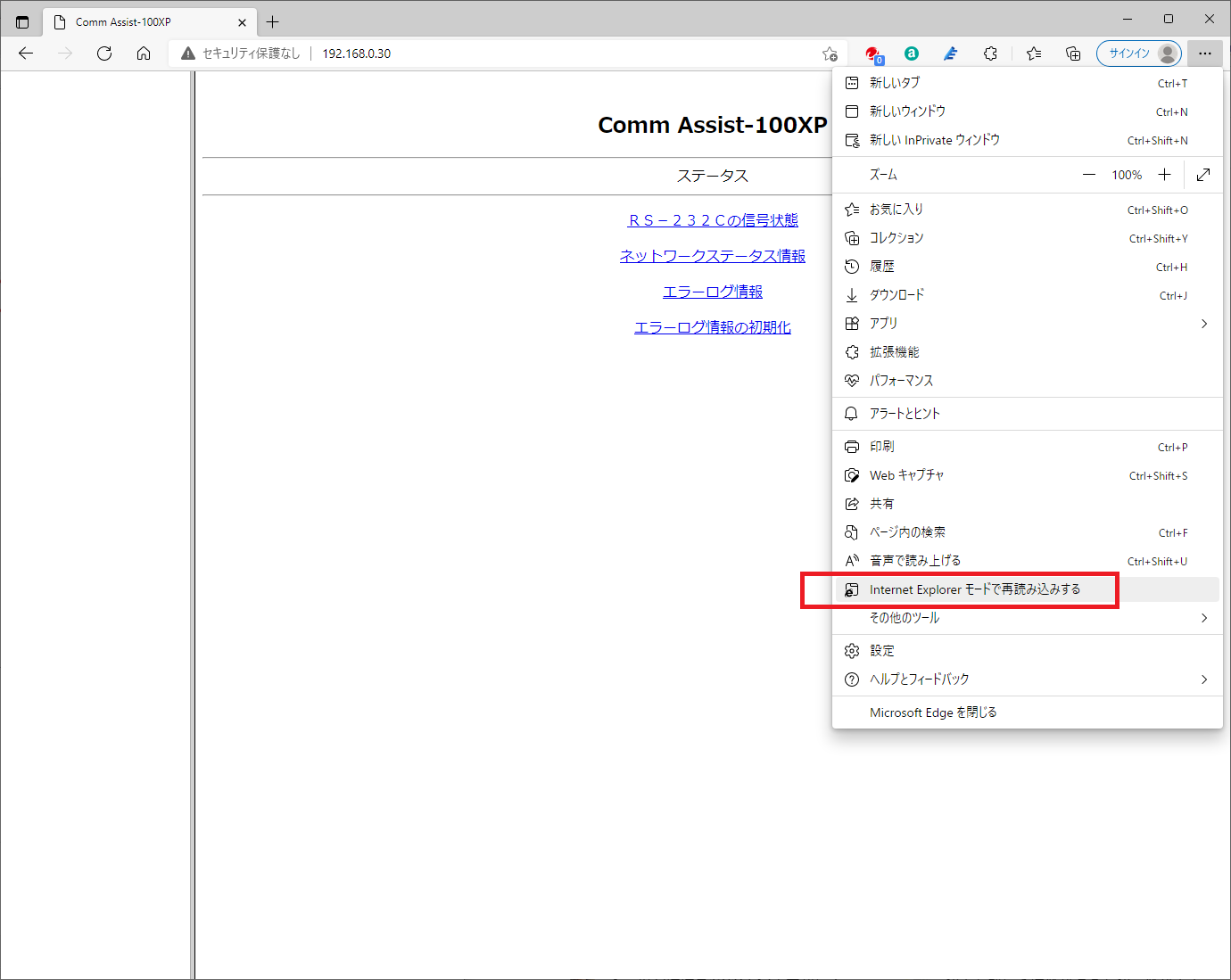The height and width of the screenshot is (980, 1231).
Task: Close the Comm Assist-100XP tab
Action: click(242, 22)
